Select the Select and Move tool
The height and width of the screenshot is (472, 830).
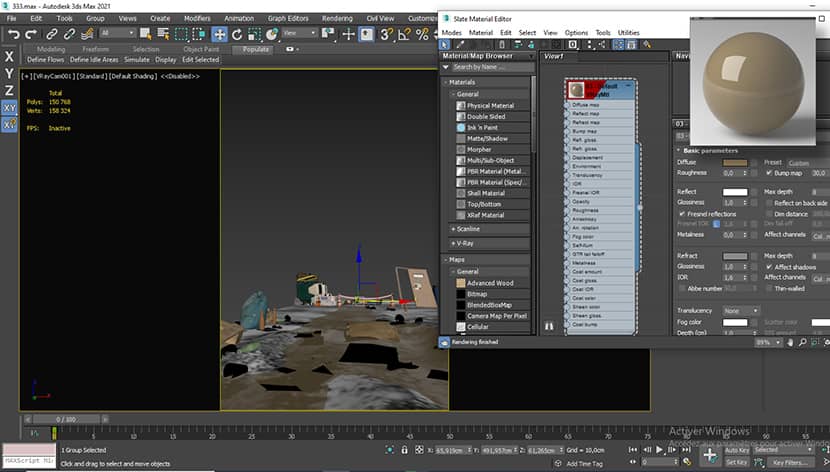tap(219, 35)
